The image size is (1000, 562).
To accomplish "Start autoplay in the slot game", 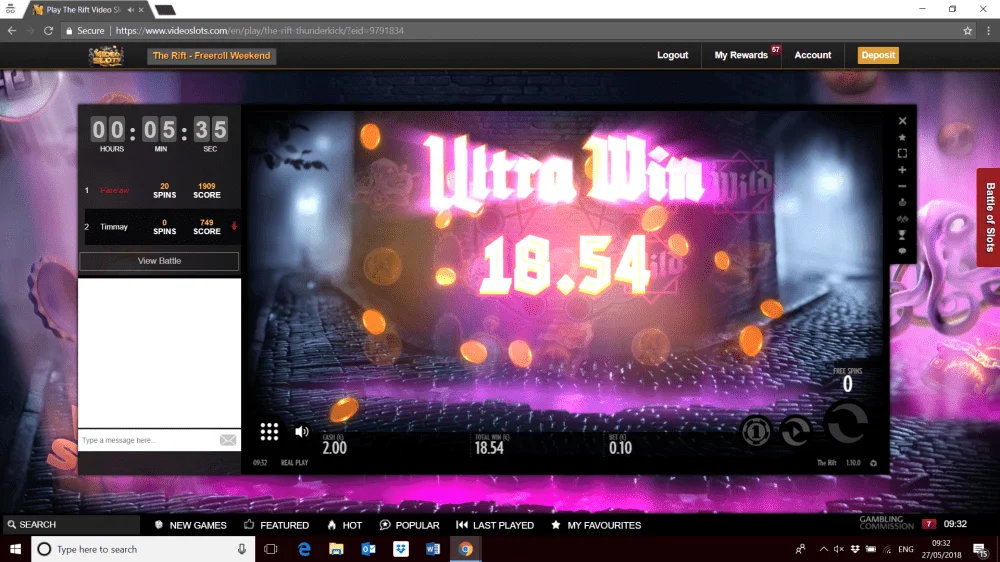I will (796, 432).
